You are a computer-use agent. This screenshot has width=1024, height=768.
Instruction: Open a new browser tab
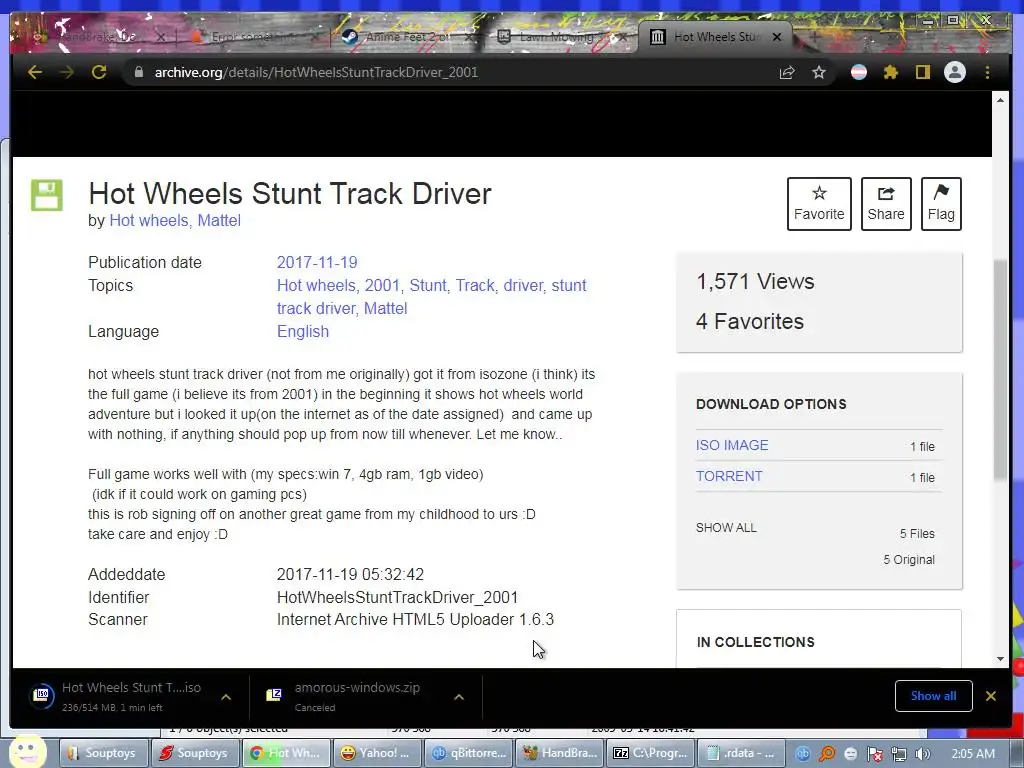[814, 37]
